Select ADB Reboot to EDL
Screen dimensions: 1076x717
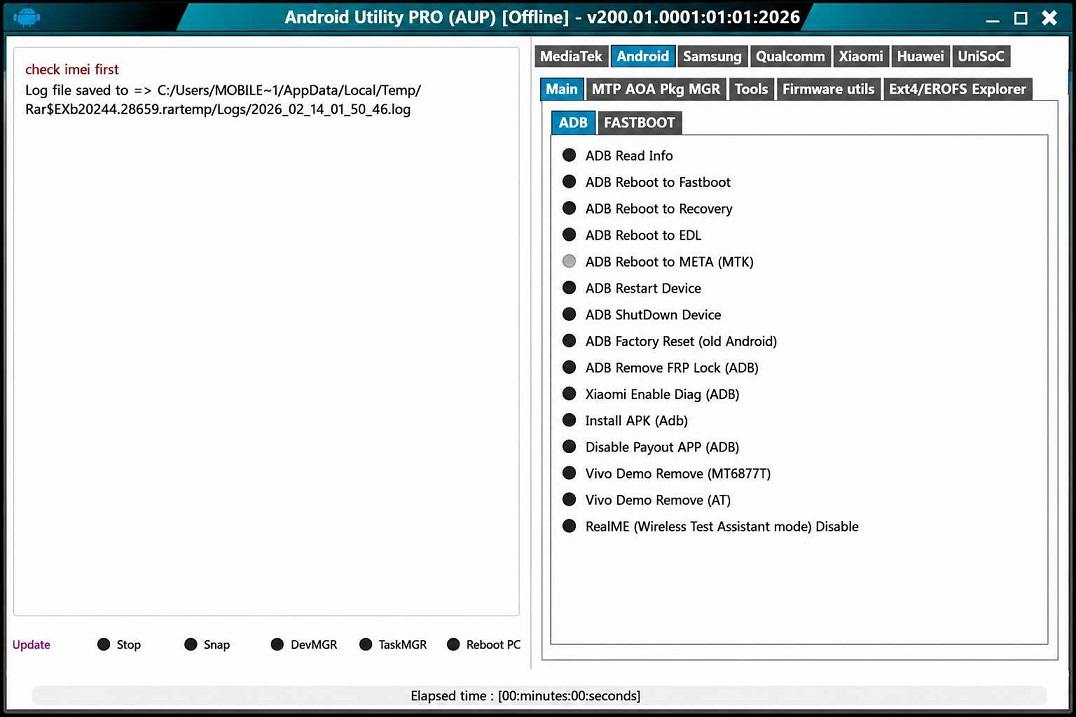pyautogui.click(x=632, y=235)
